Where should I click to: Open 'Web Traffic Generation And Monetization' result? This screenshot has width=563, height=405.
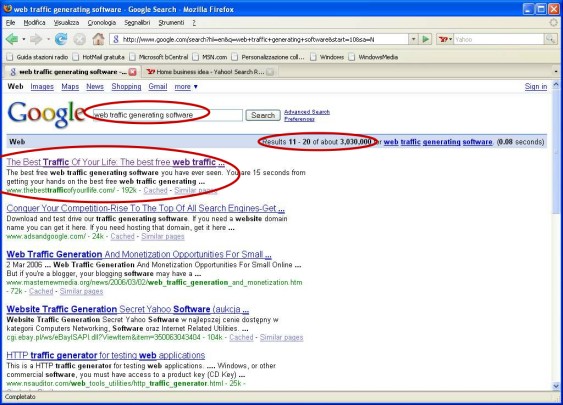[x=139, y=255]
